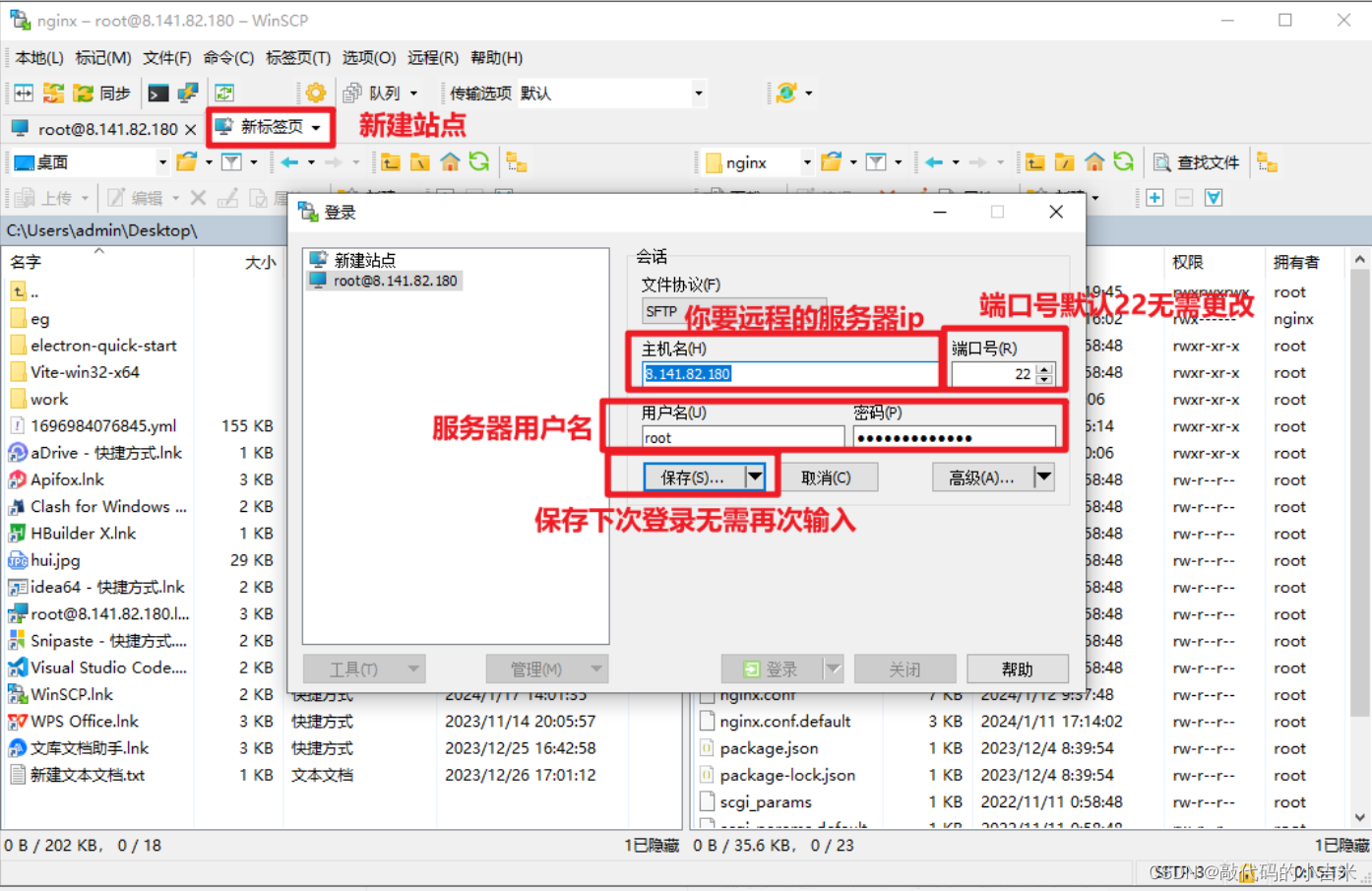Select saved site root@8.141.82.180 in list
This screenshot has width=1372, height=891.
coord(384,281)
